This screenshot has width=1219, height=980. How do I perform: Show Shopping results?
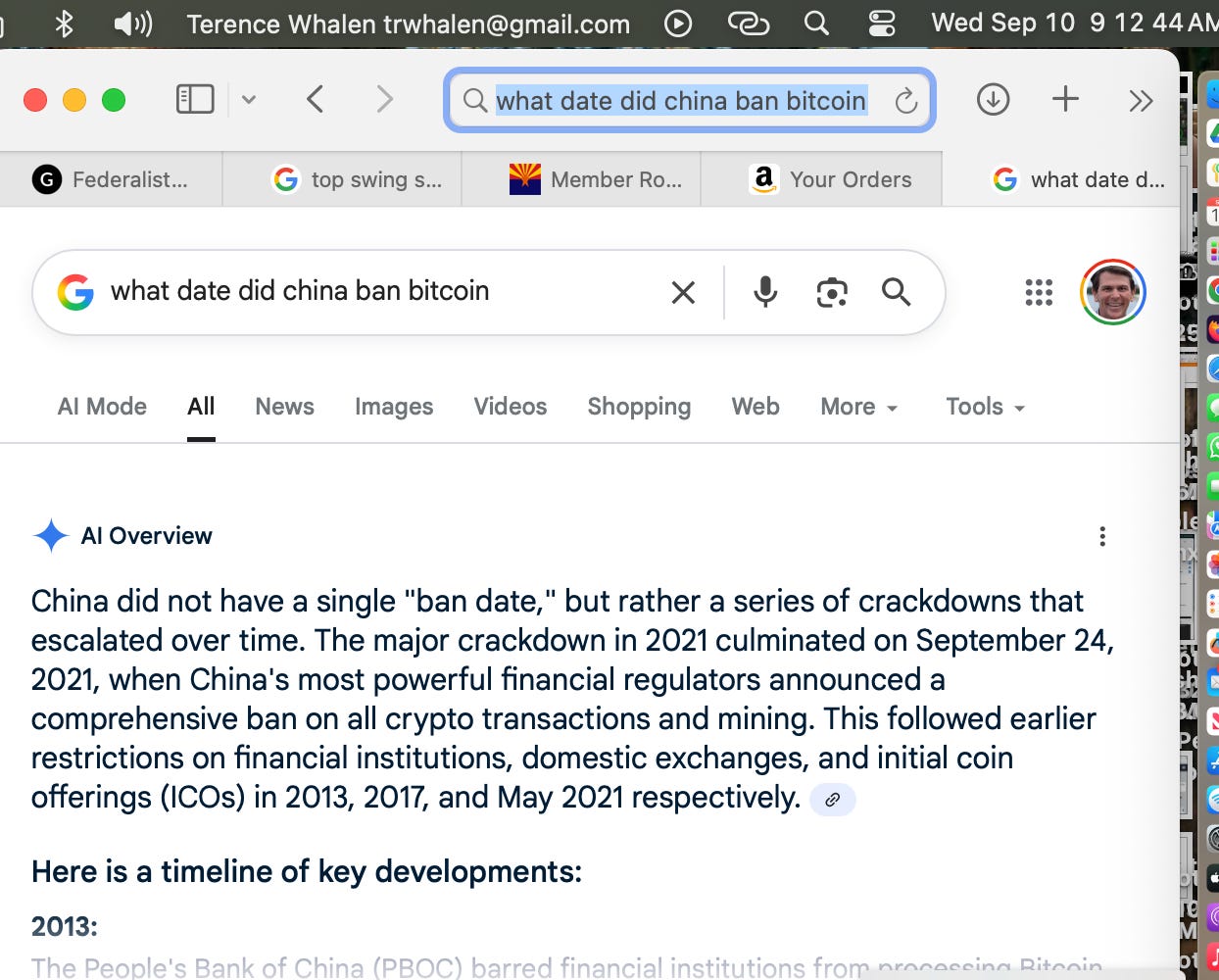pyautogui.click(x=639, y=407)
